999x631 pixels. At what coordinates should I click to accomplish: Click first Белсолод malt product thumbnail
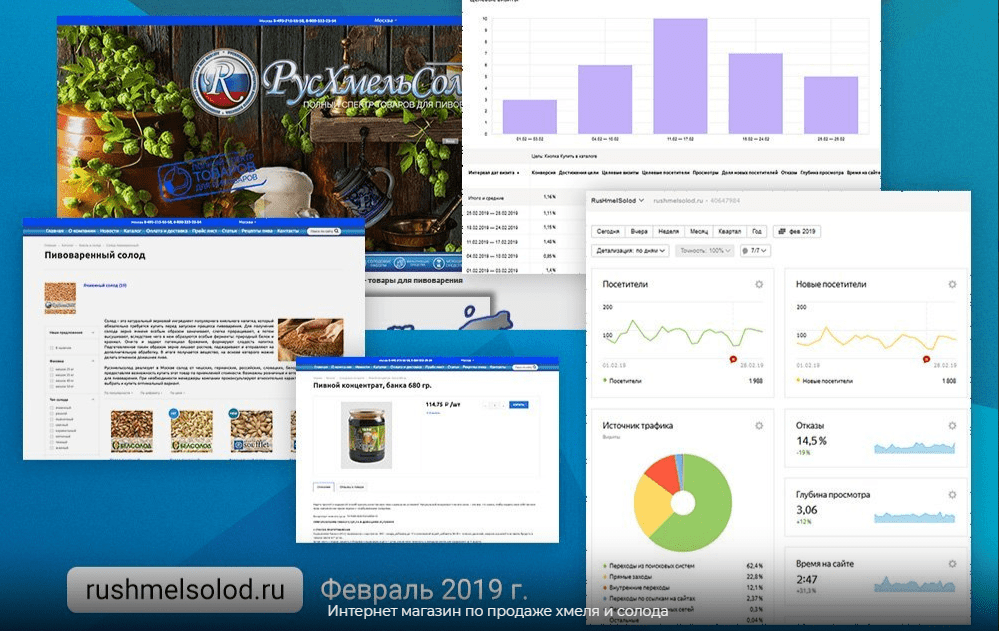(132, 432)
